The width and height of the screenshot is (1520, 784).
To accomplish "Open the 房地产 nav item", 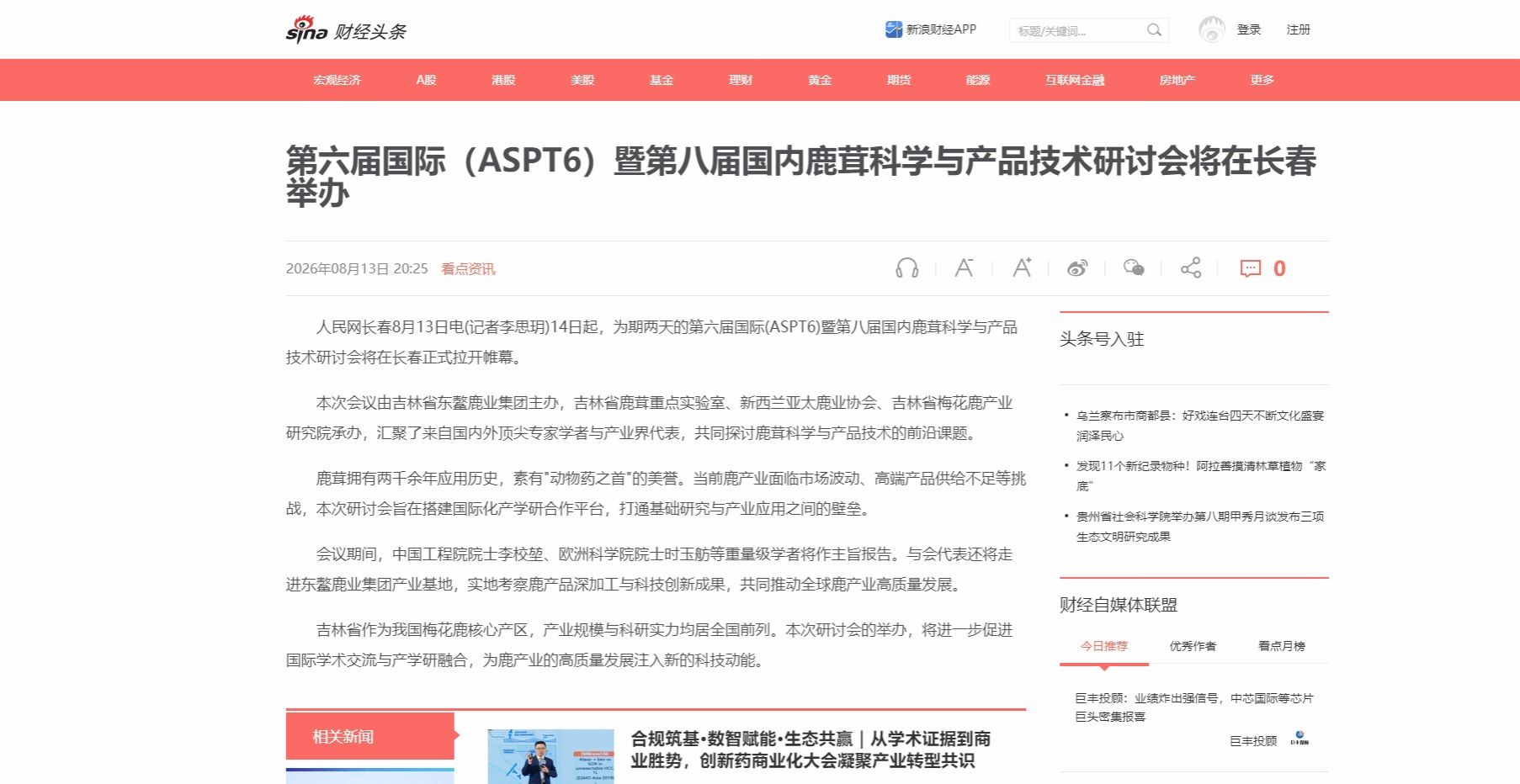I will click(1177, 80).
